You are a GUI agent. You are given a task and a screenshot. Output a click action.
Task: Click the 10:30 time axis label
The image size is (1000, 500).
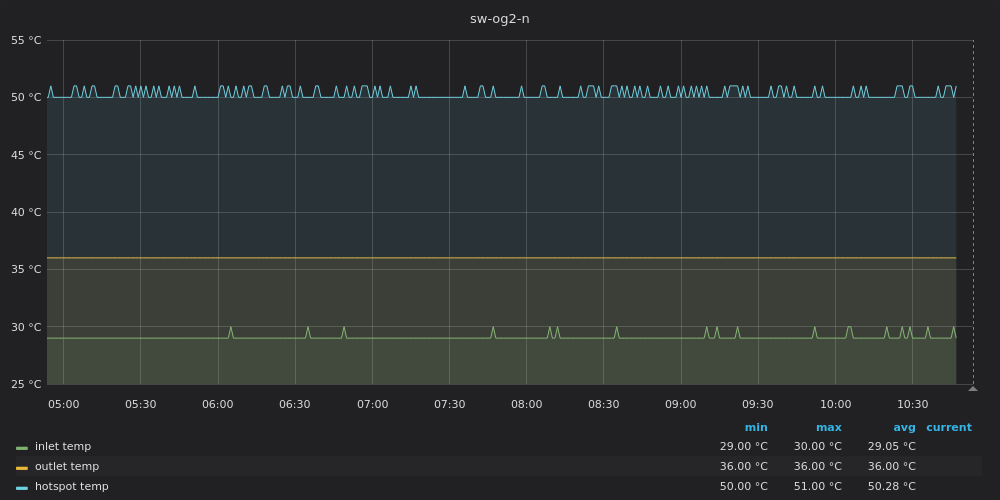pyautogui.click(x=913, y=404)
